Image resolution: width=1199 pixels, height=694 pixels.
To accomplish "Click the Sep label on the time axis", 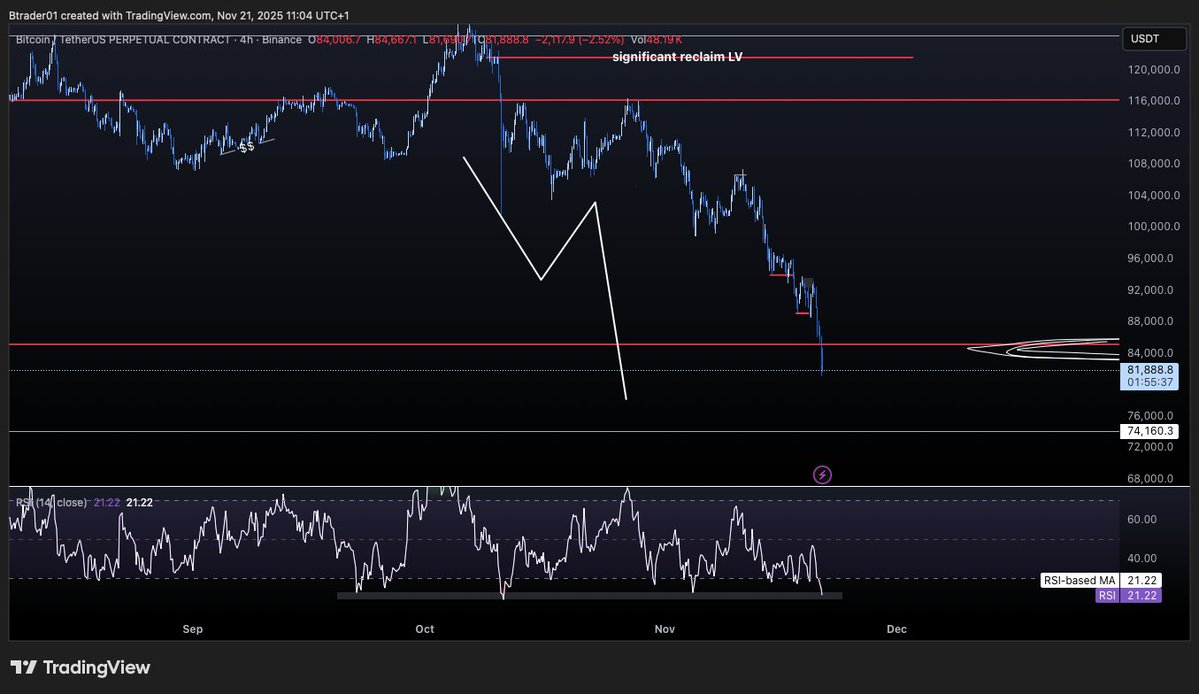I will (x=192, y=629).
